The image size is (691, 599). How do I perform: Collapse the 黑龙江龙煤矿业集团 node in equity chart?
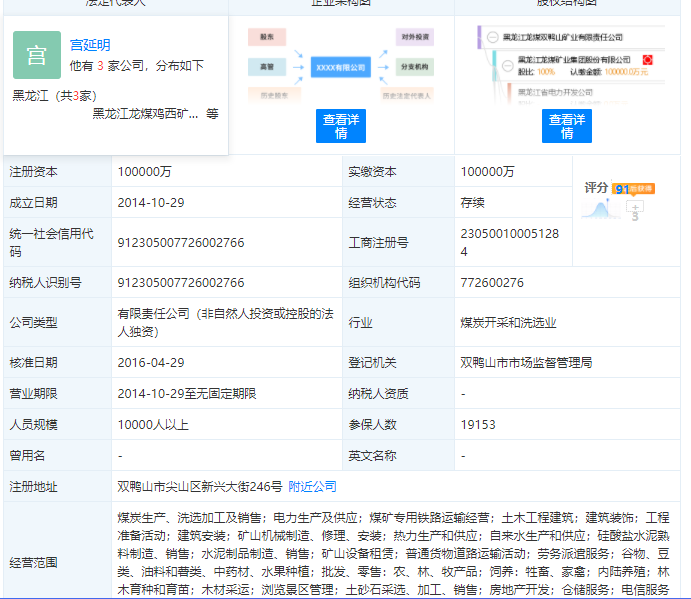(x=508, y=66)
